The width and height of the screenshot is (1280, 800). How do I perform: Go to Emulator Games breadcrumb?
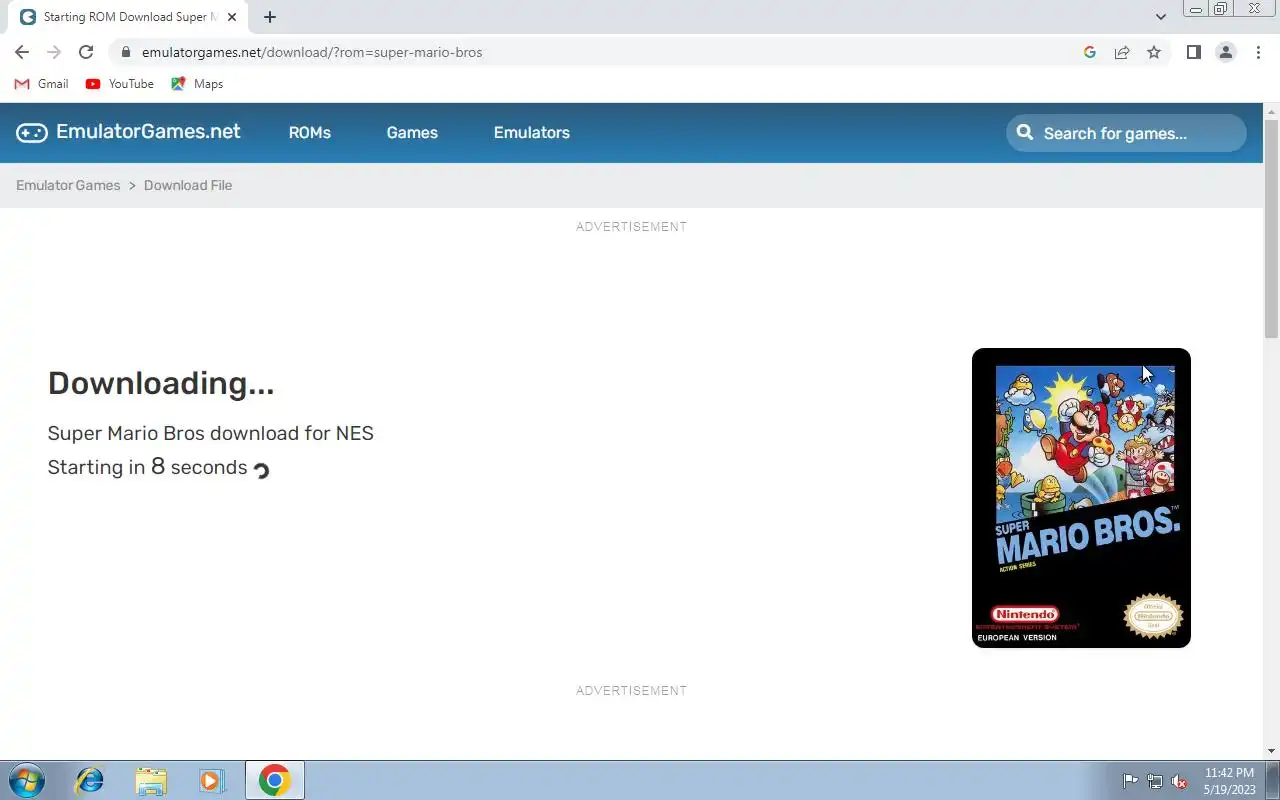click(x=68, y=185)
